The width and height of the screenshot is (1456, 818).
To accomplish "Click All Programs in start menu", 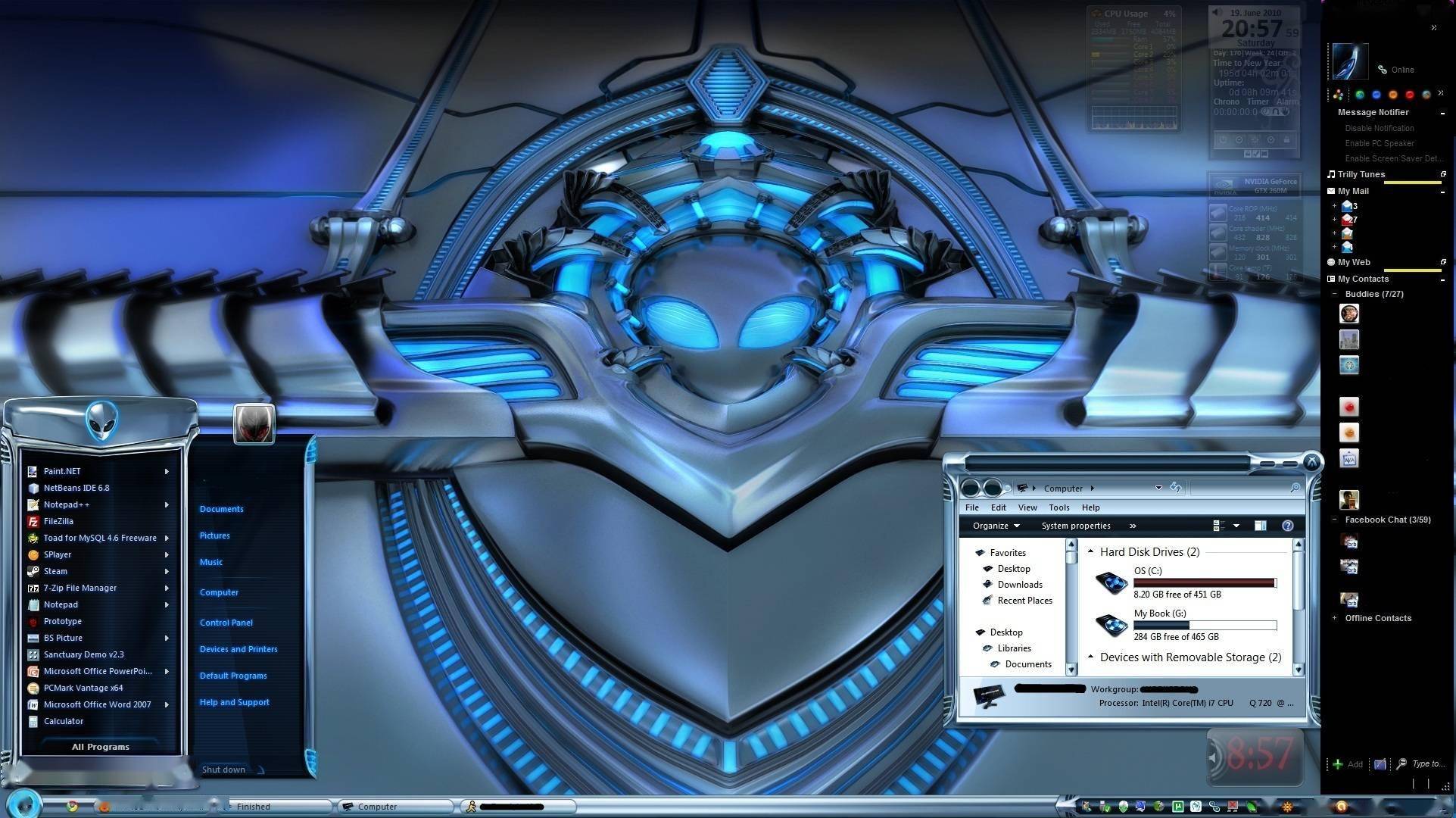I will point(100,747).
